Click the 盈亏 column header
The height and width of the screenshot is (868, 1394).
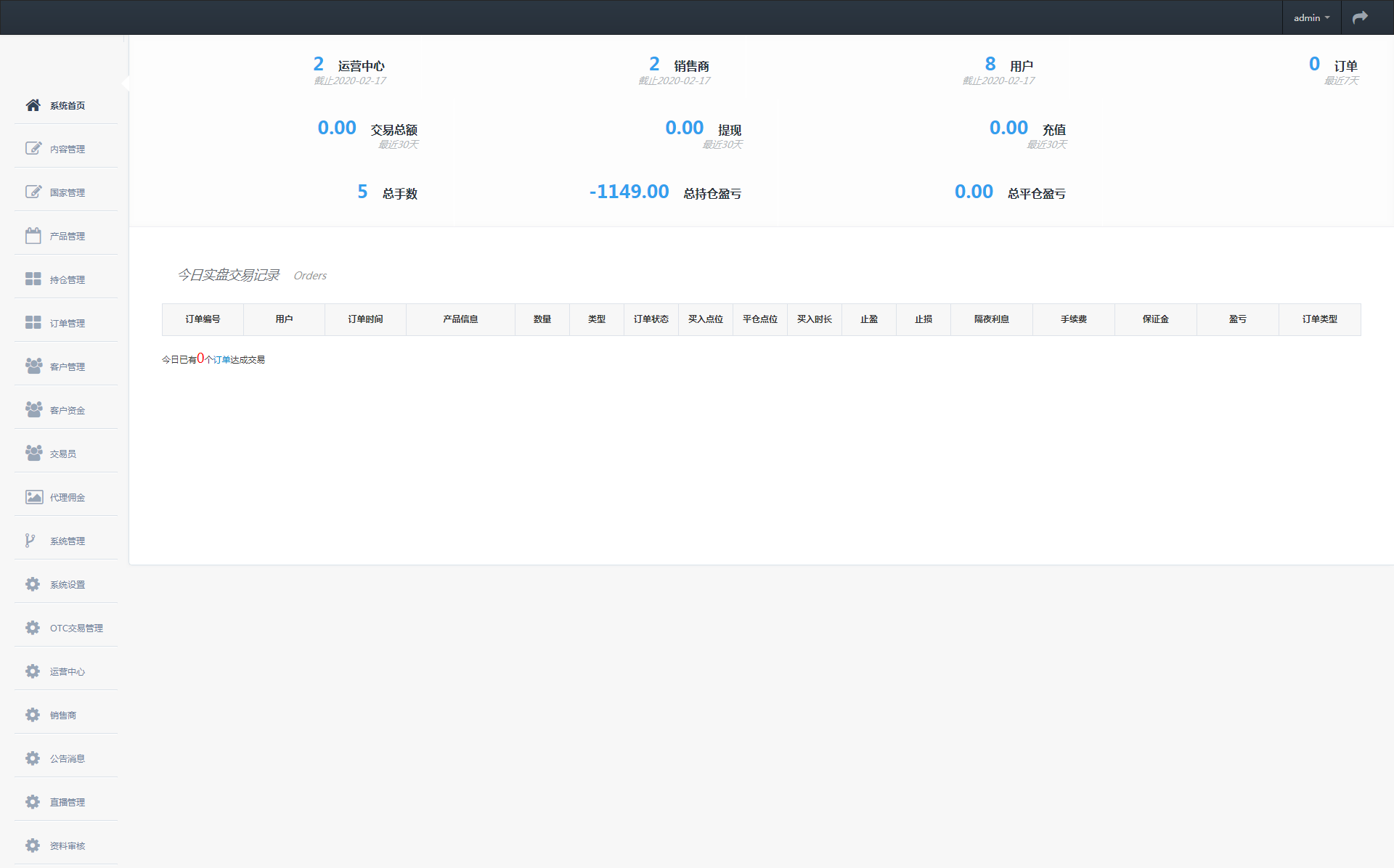(1237, 319)
